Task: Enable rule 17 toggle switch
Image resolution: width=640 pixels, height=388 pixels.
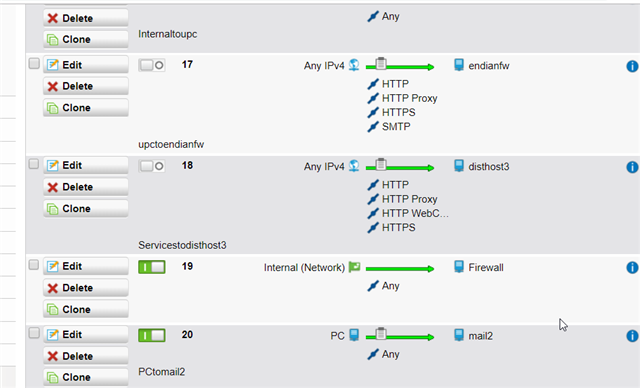Action: point(152,65)
